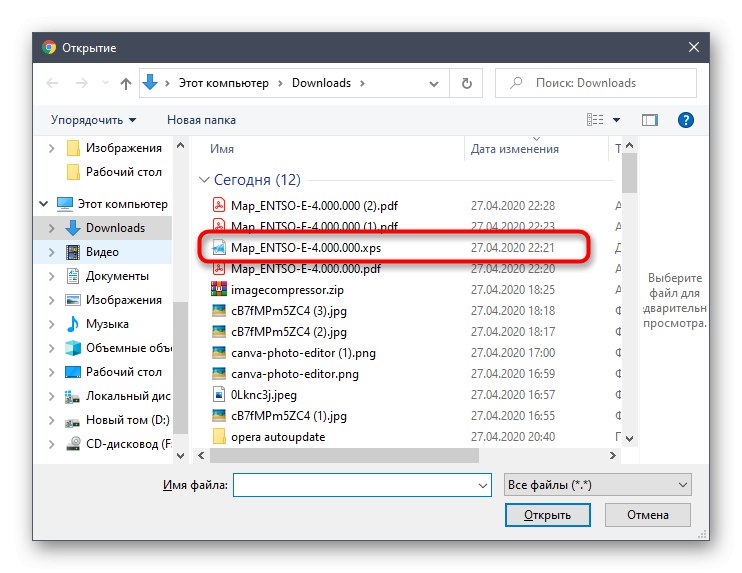Click the XPS document icon

(x=219, y=247)
